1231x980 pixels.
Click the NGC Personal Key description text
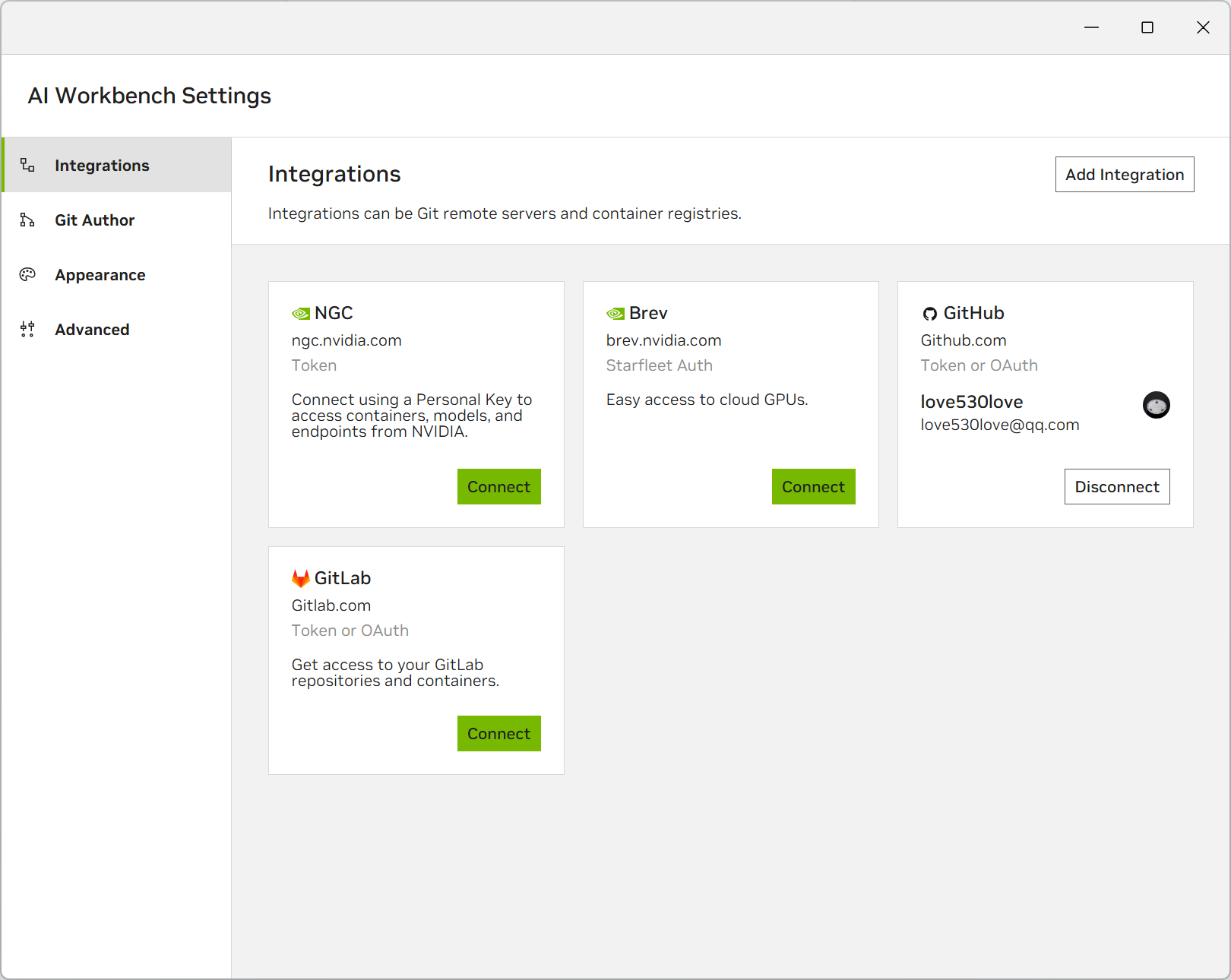pyautogui.click(x=412, y=416)
